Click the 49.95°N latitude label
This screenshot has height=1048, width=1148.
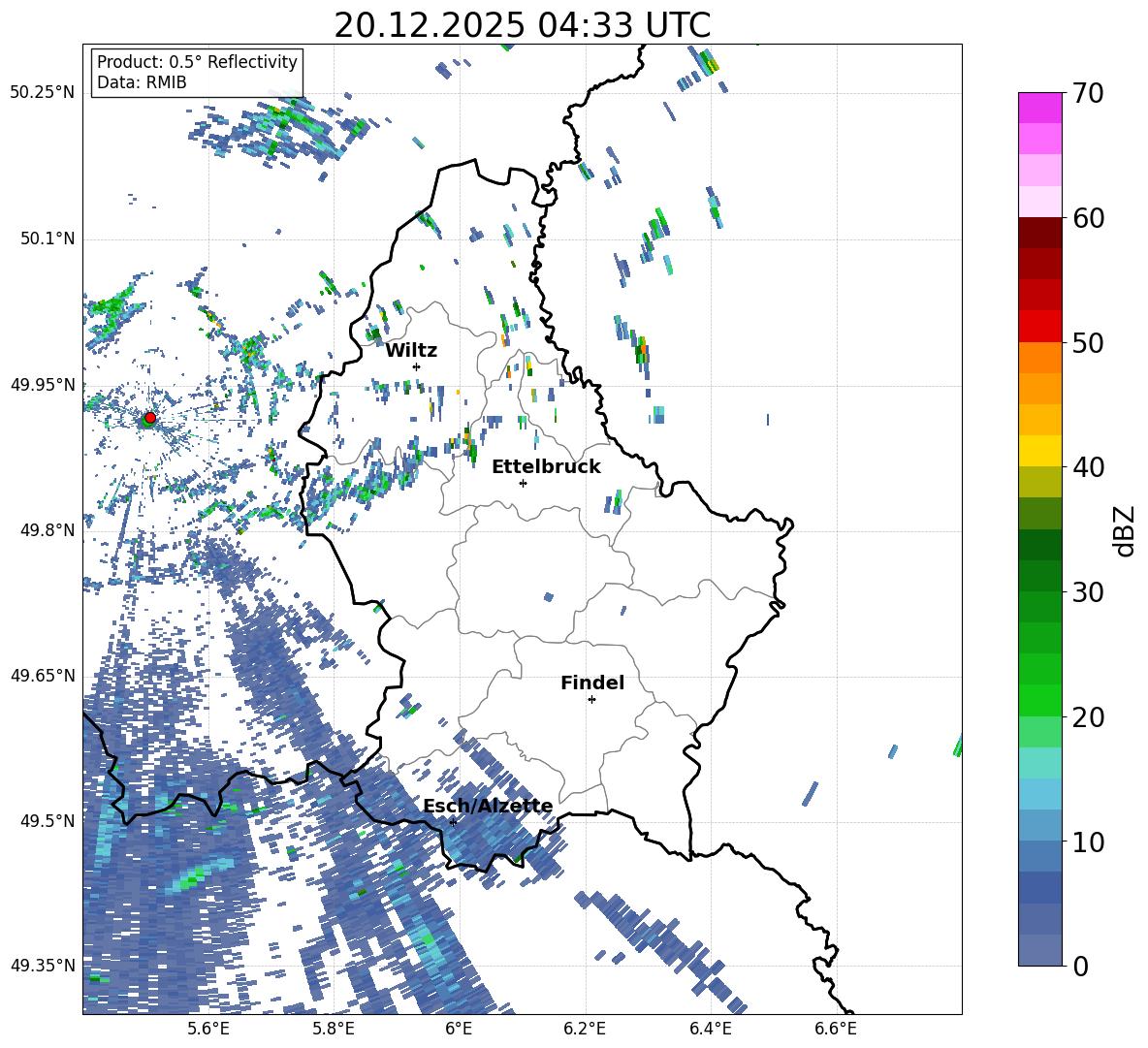pos(43,385)
